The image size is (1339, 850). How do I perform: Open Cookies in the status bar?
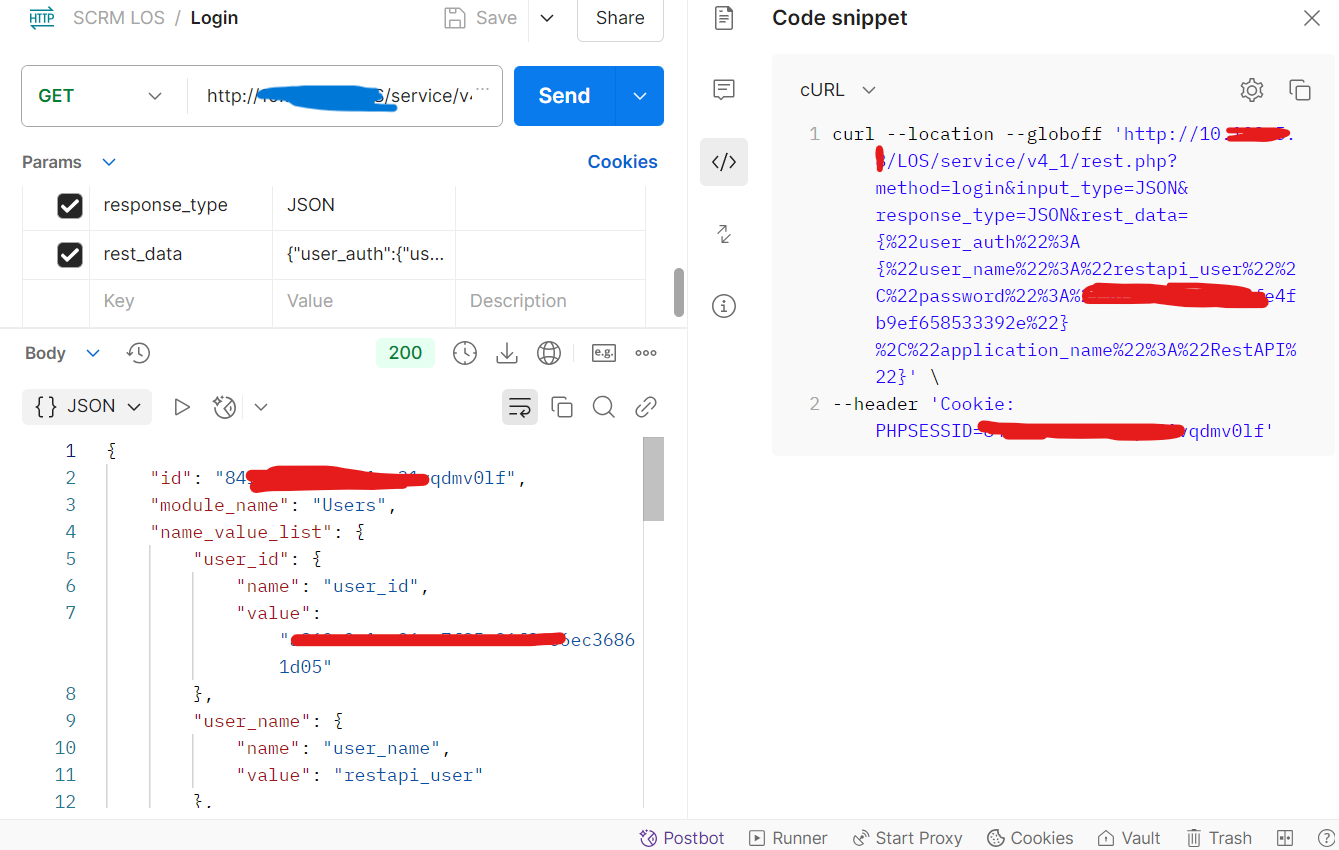pos(1030,838)
